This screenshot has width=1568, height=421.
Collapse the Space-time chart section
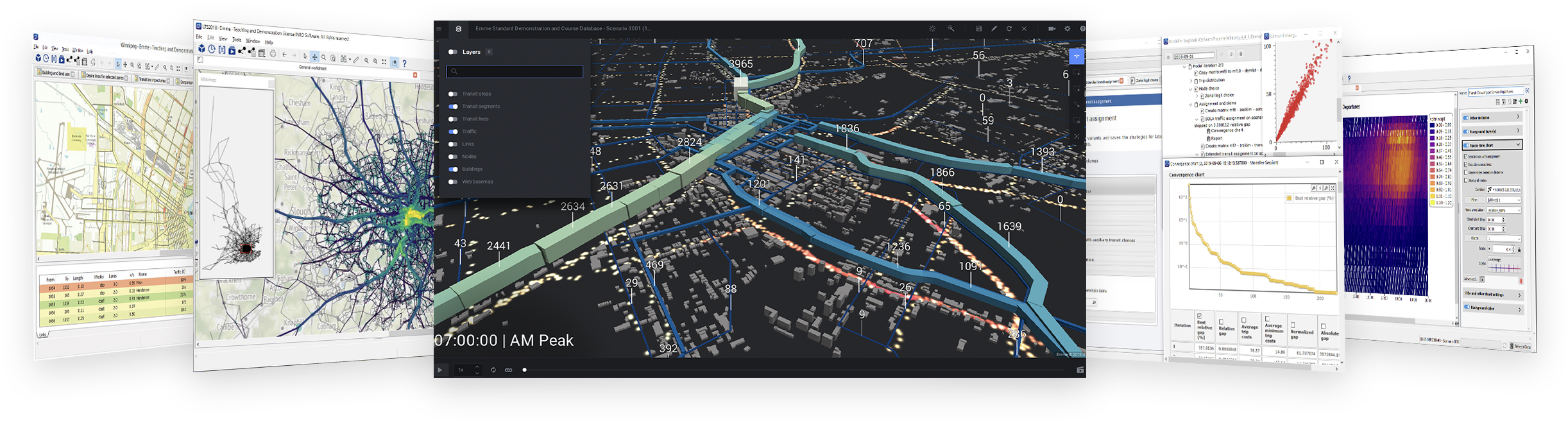pyautogui.click(x=1491, y=145)
